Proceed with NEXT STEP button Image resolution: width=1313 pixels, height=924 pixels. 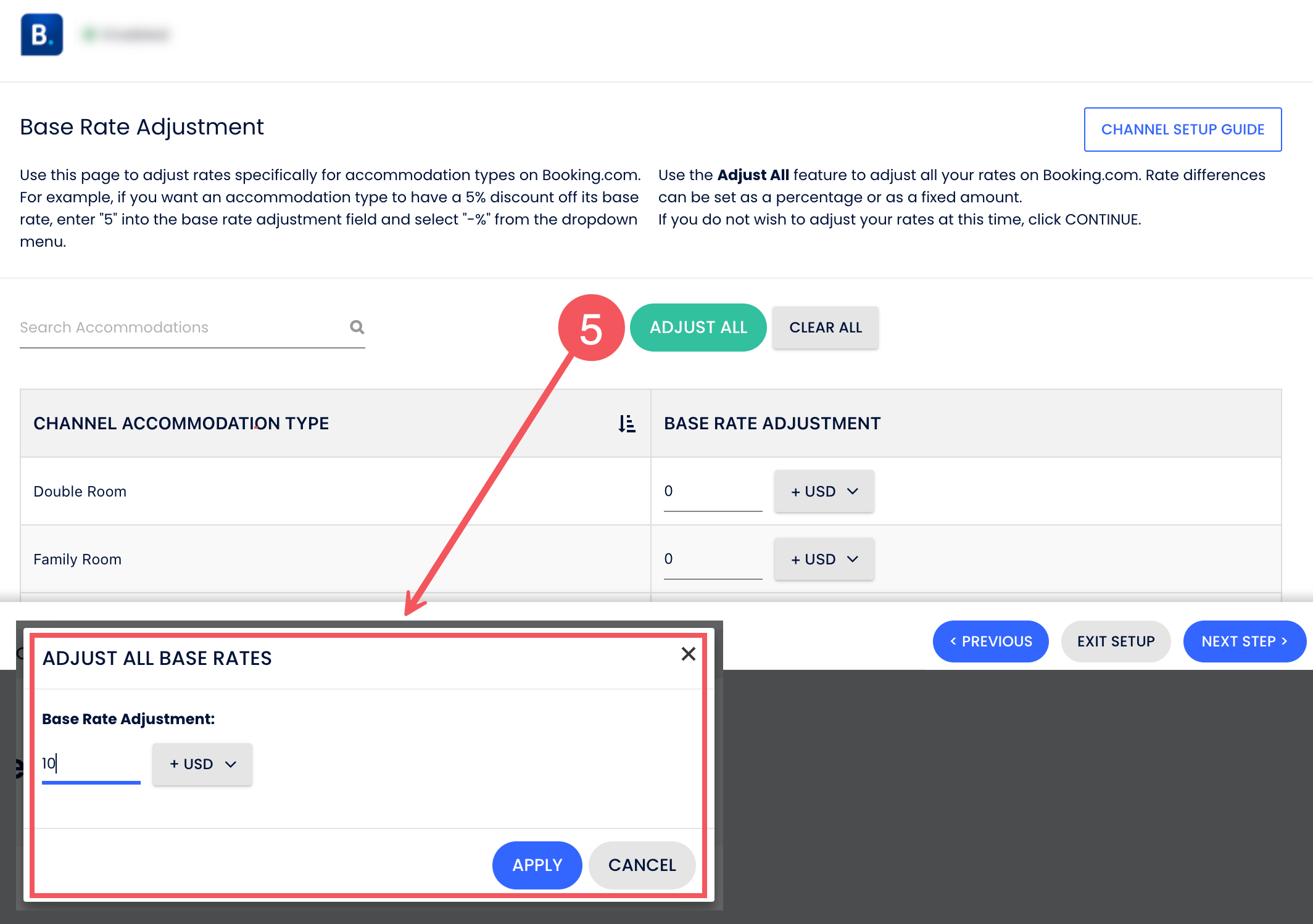coord(1244,641)
